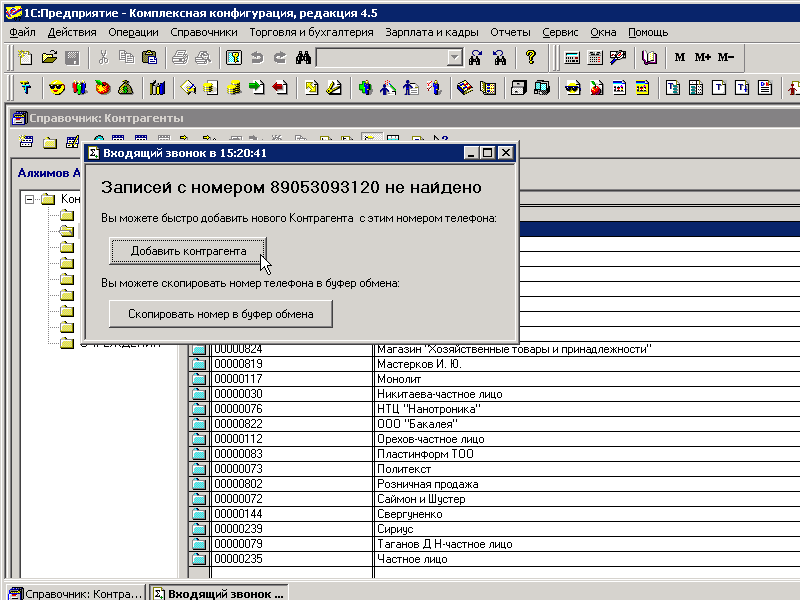Click the M+ memory add button

coord(703,58)
